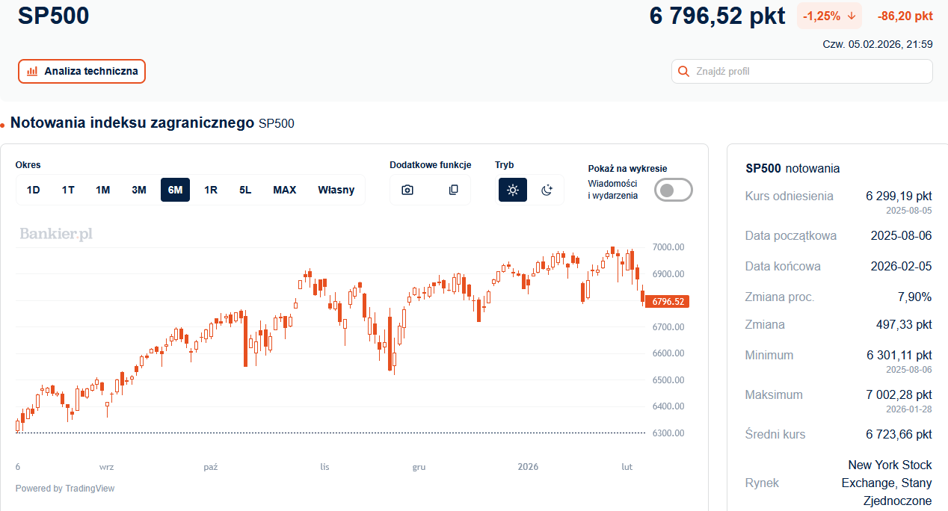Image resolution: width=948 pixels, height=511 pixels.
Task: Click the bar chart icon in Analiza techniczna
Action: tap(32, 71)
